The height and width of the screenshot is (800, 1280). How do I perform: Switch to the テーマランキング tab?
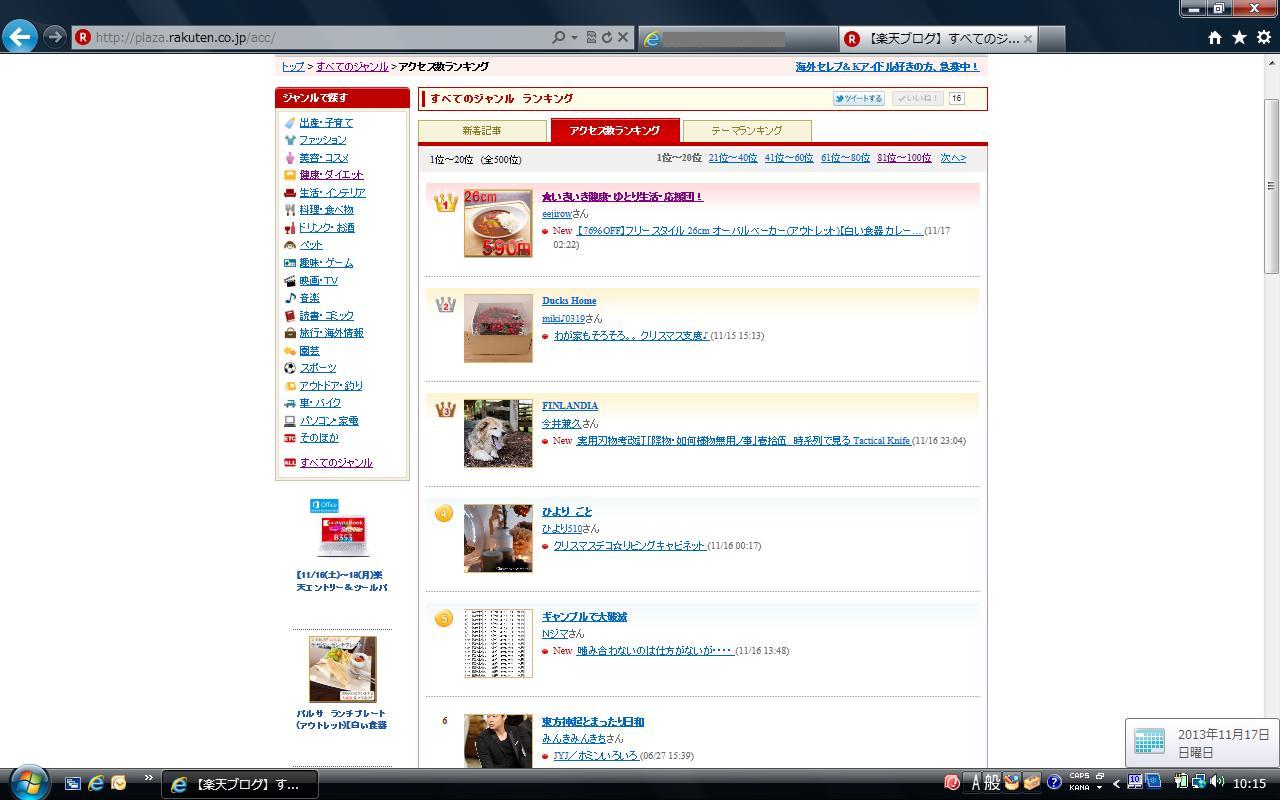pyautogui.click(x=746, y=131)
